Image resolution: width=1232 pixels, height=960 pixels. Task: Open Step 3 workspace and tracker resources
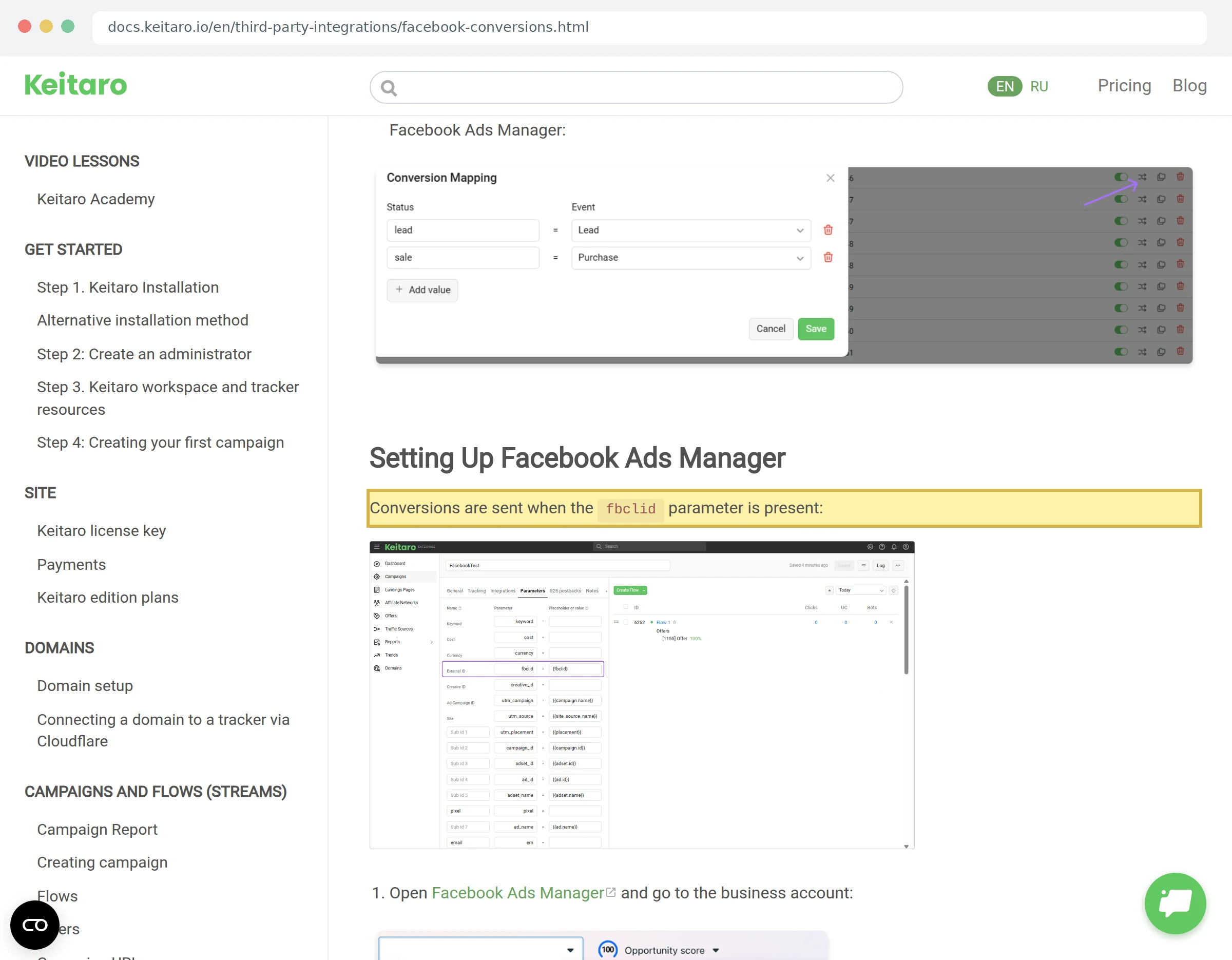coord(168,398)
